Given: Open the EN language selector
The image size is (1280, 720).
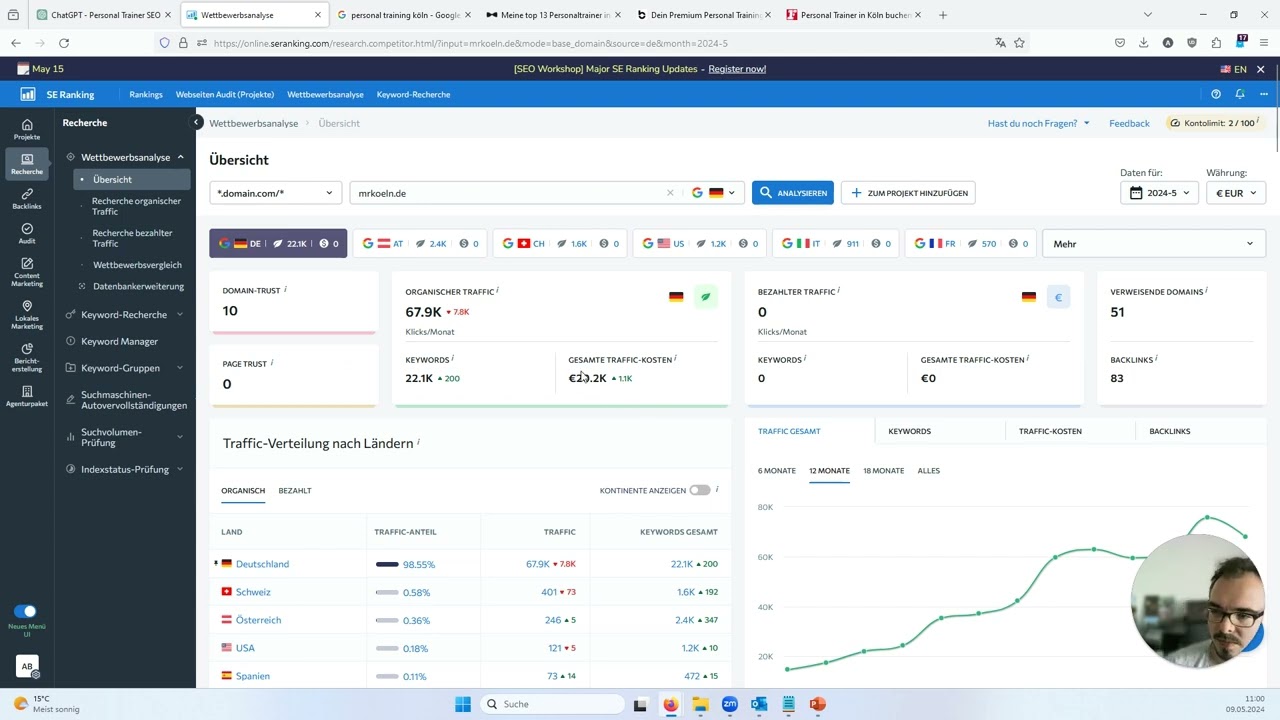Looking at the screenshot, I should click(x=1233, y=69).
